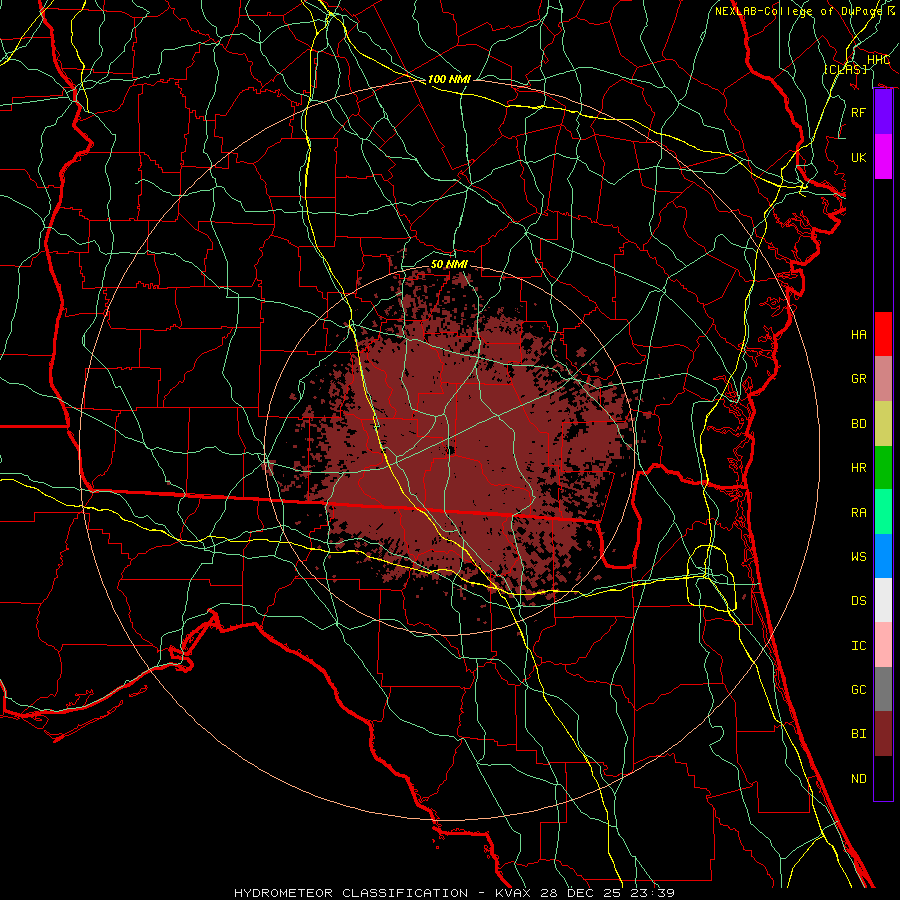Viewport: 900px width, 900px height.
Task: Click the purple RF color swatch
Action: tap(883, 112)
